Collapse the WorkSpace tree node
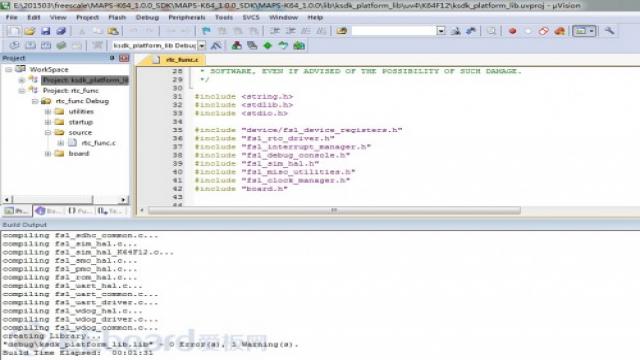Screen dimensions: 640x360 tap(9, 69)
